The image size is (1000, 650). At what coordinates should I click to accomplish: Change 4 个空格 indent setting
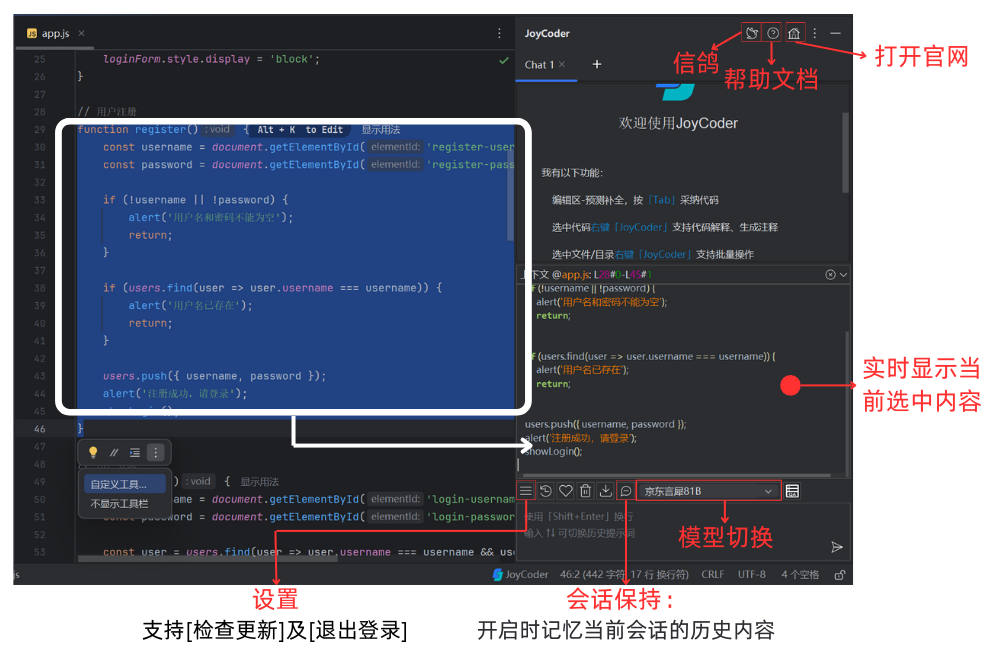pyautogui.click(x=800, y=575)
